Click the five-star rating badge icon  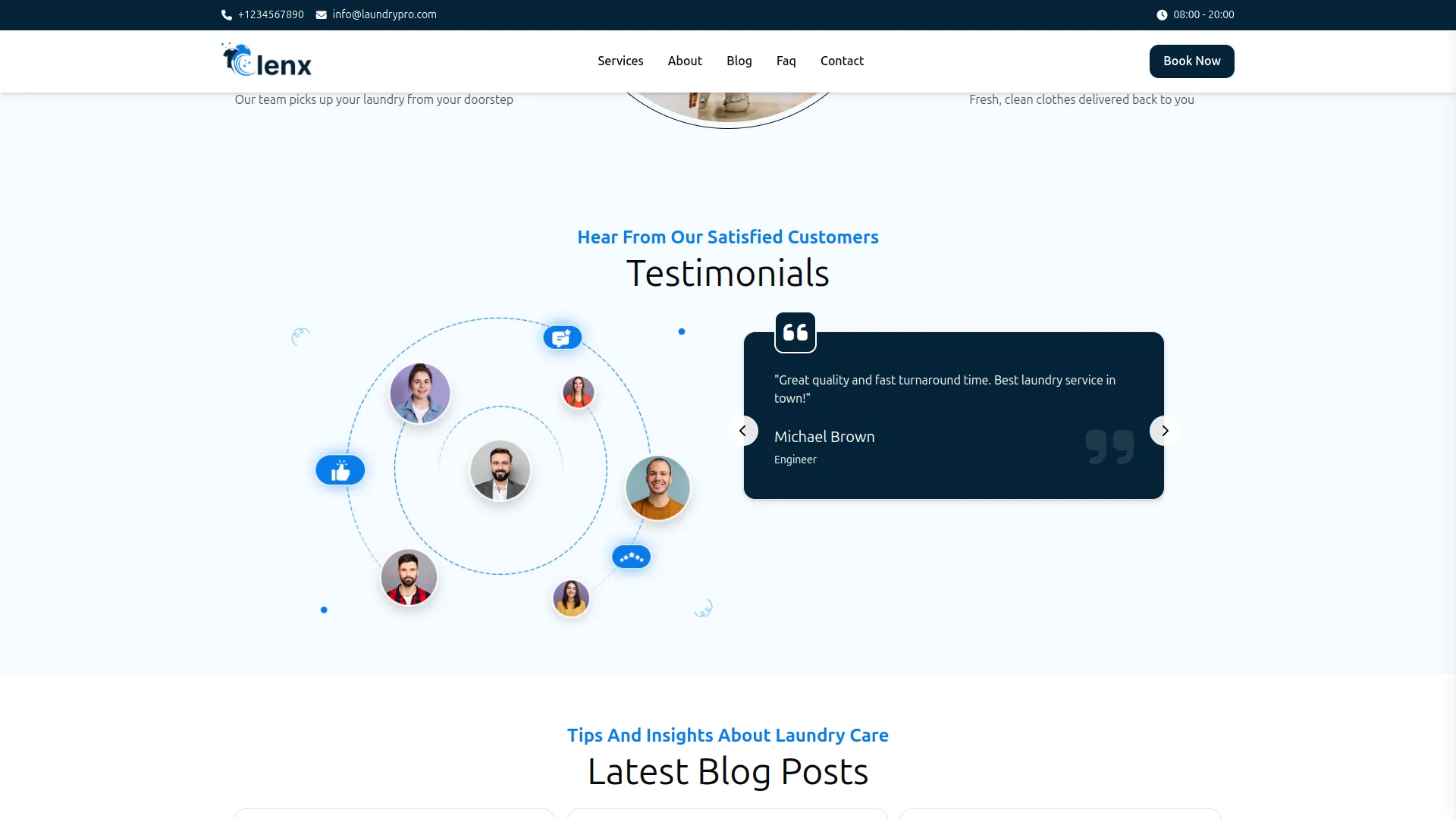631,557
